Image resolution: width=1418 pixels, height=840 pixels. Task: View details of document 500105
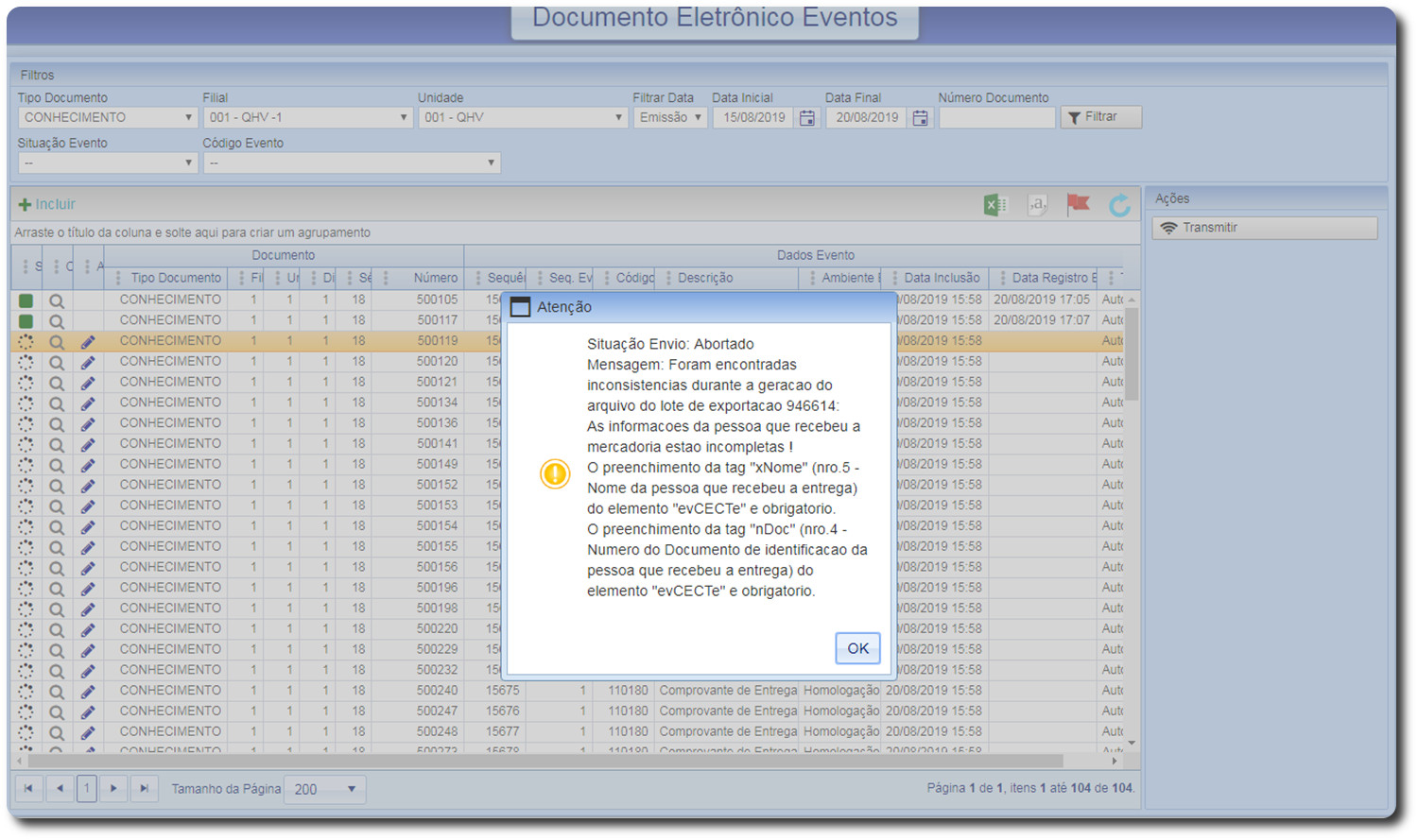[x=57, y=300]
